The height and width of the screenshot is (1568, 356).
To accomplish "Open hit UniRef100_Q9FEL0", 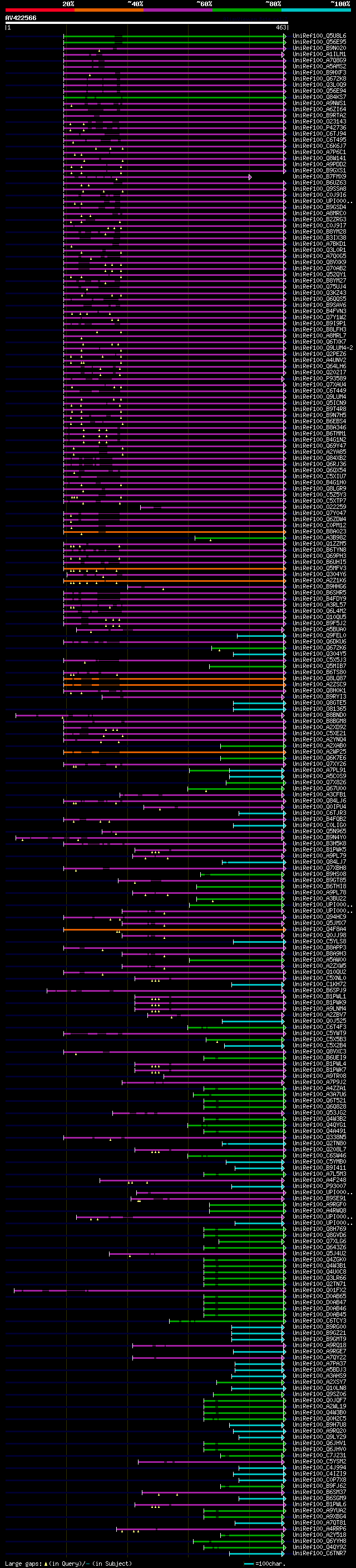I will [319, 635].
